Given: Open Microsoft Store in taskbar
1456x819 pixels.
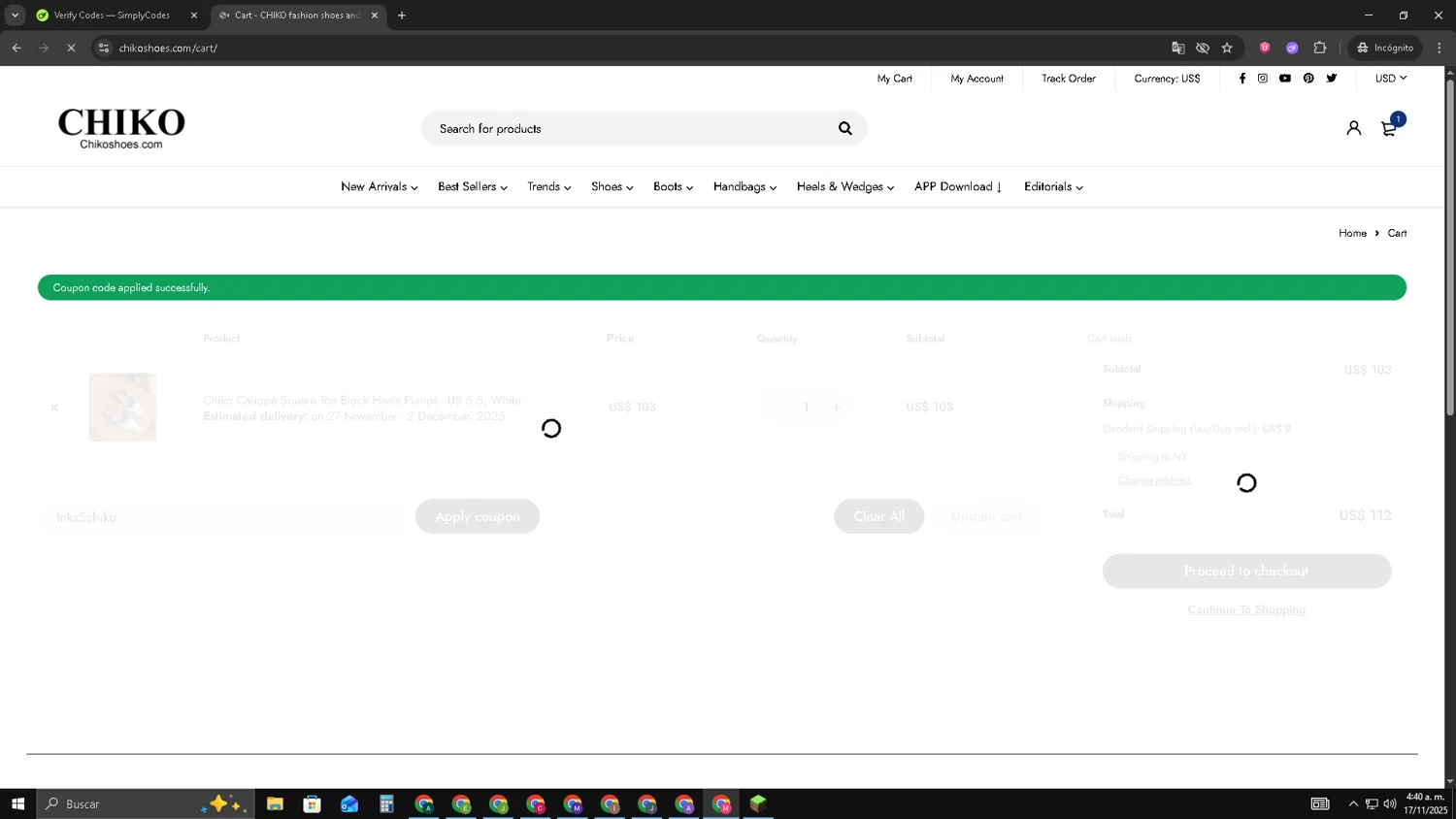Looking at the screenshot, I should (x=312, y=803).
